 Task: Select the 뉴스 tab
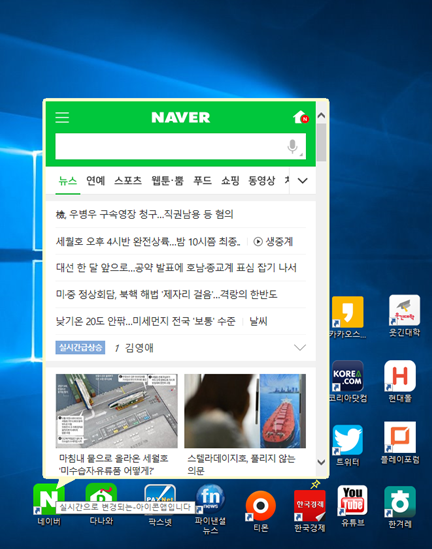coord(68,181)
